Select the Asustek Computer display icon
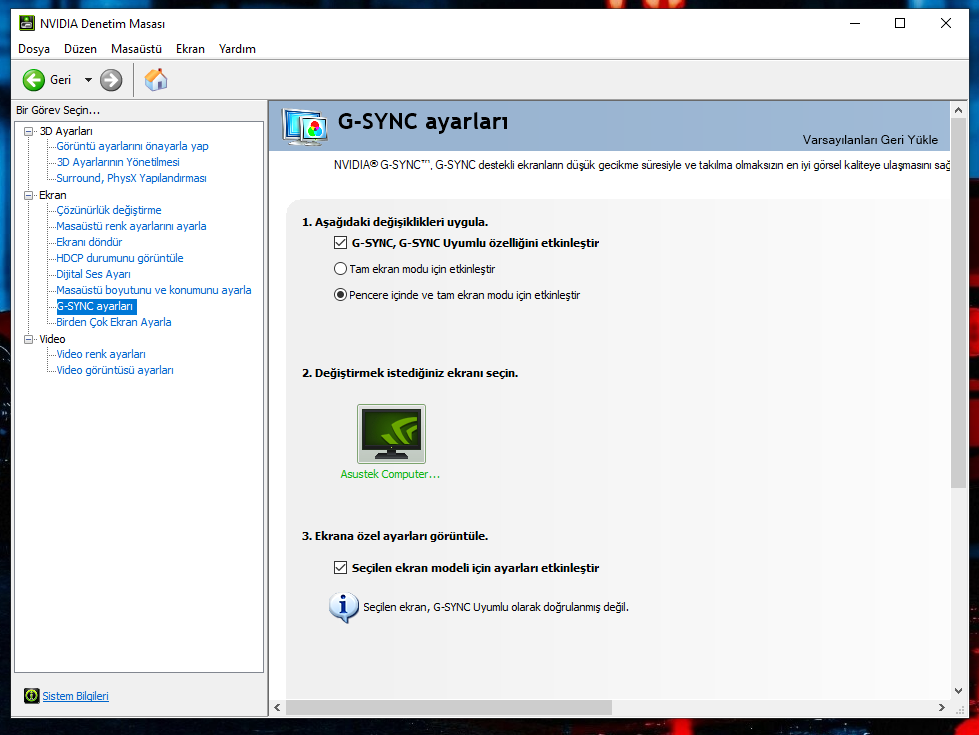979x735 pixels. pyautogui.click(x=390, y=432)
